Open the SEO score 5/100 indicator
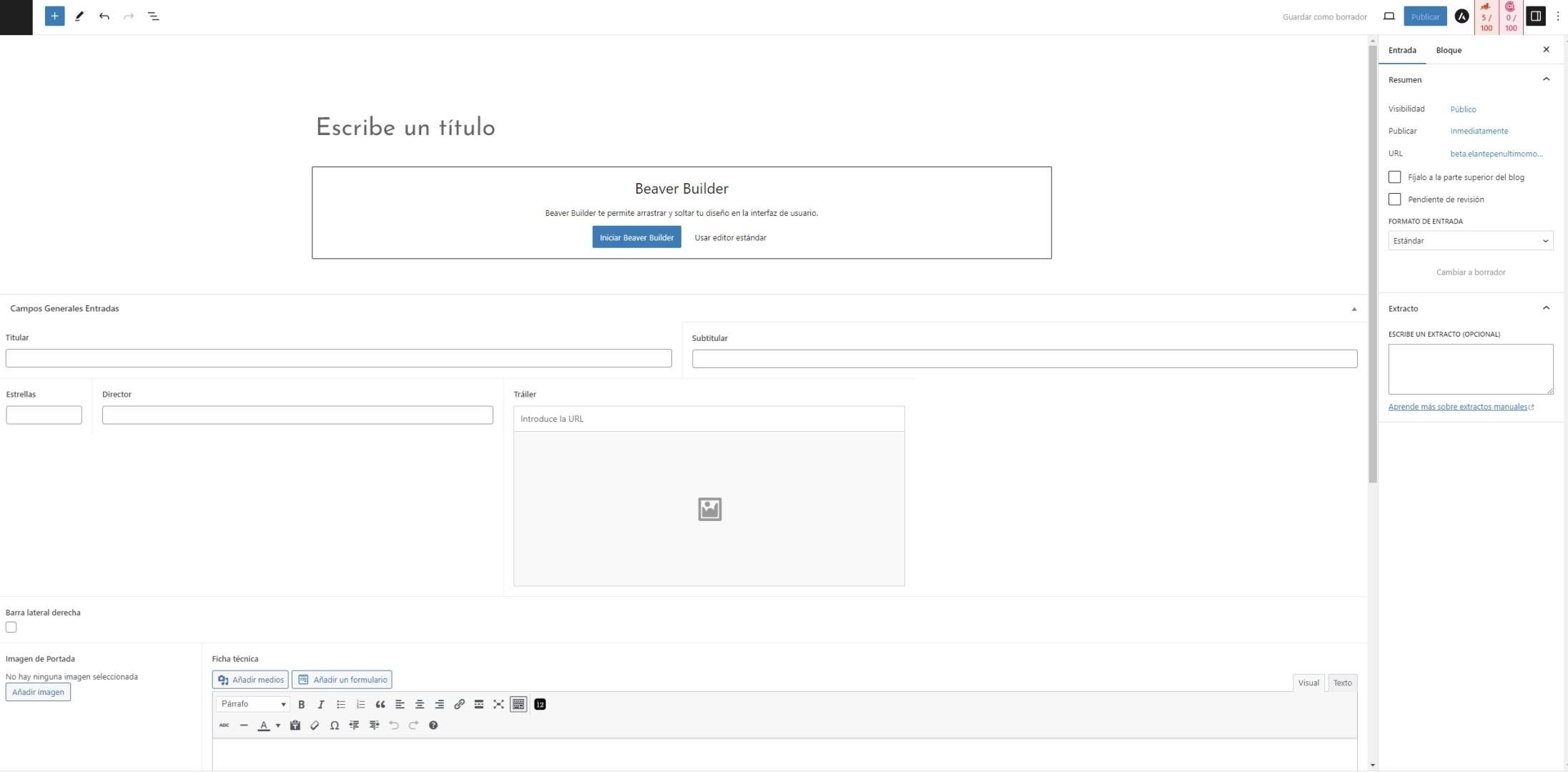The width and height of the screenshot is (1568, 772). click(x=1486, y=17)
